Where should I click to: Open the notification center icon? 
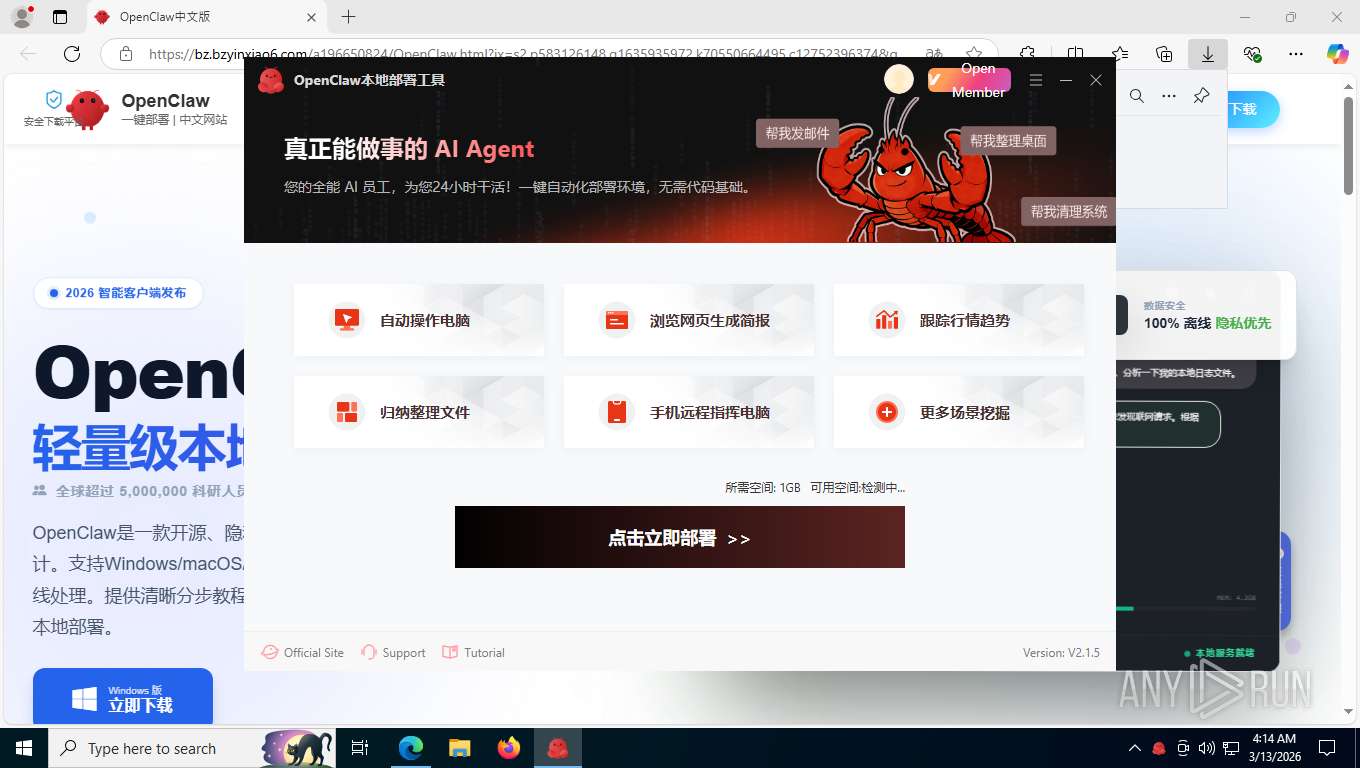tap(1327, 748)
